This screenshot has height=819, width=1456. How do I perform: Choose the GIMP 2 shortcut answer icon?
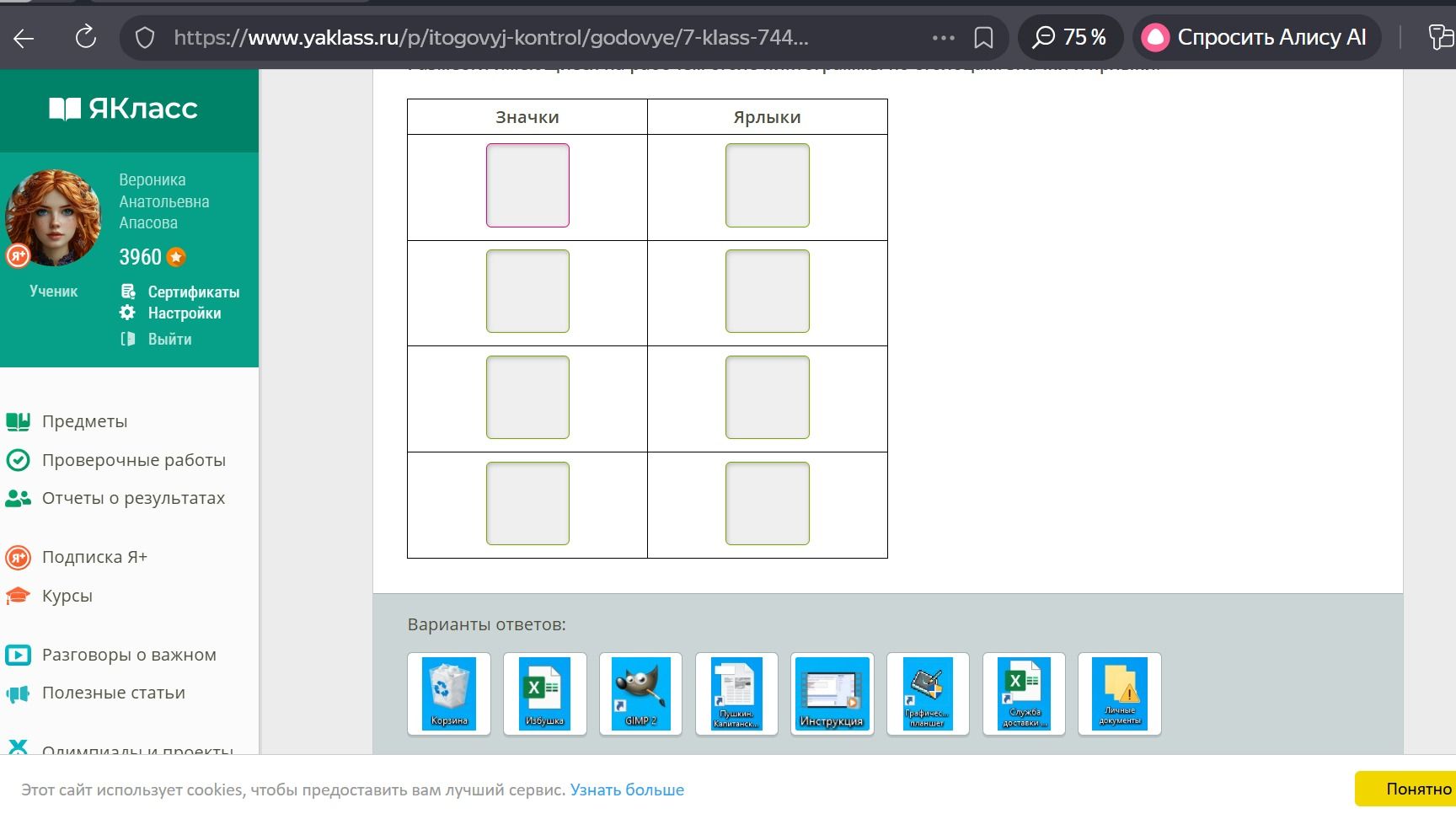coord(640,693)
